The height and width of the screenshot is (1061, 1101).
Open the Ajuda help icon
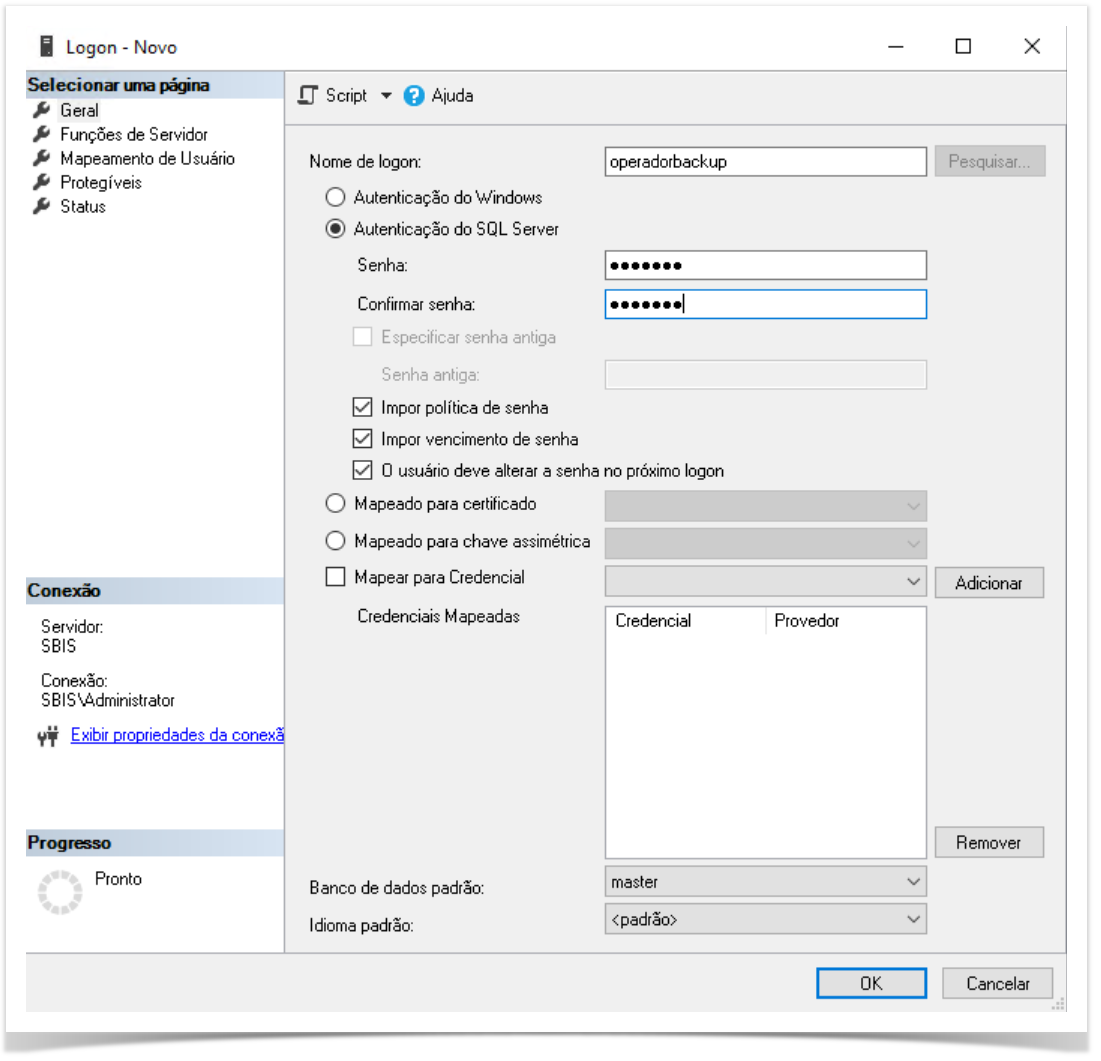414,96
